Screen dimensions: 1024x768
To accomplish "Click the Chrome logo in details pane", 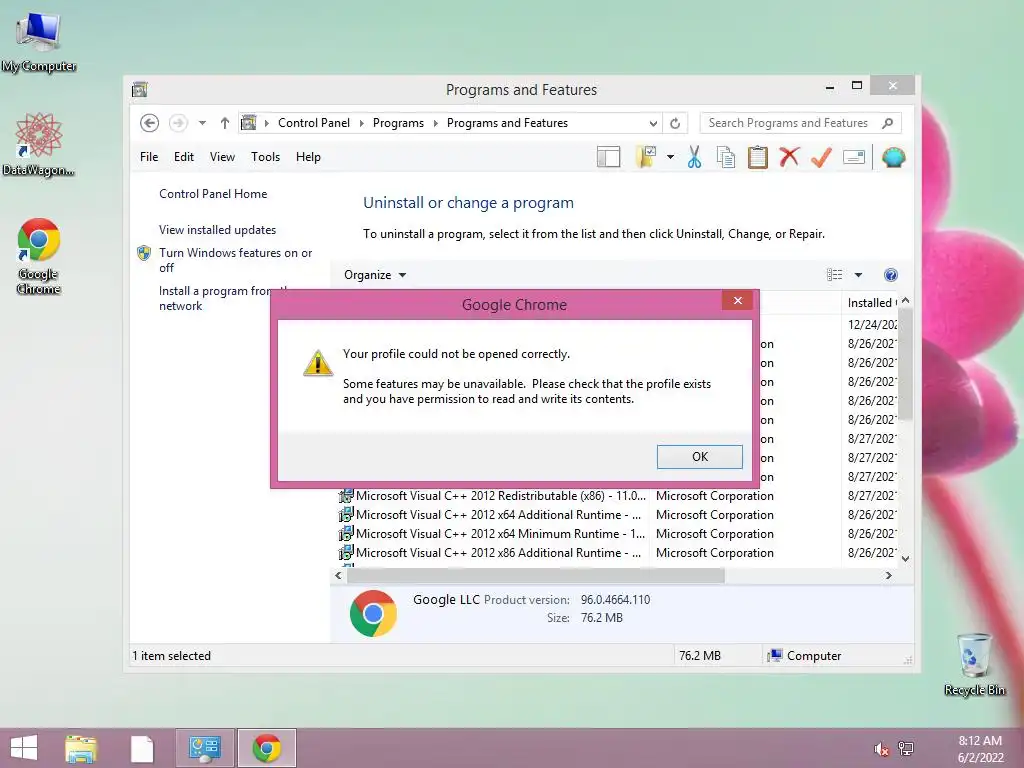I will click(x=373, y=613).
